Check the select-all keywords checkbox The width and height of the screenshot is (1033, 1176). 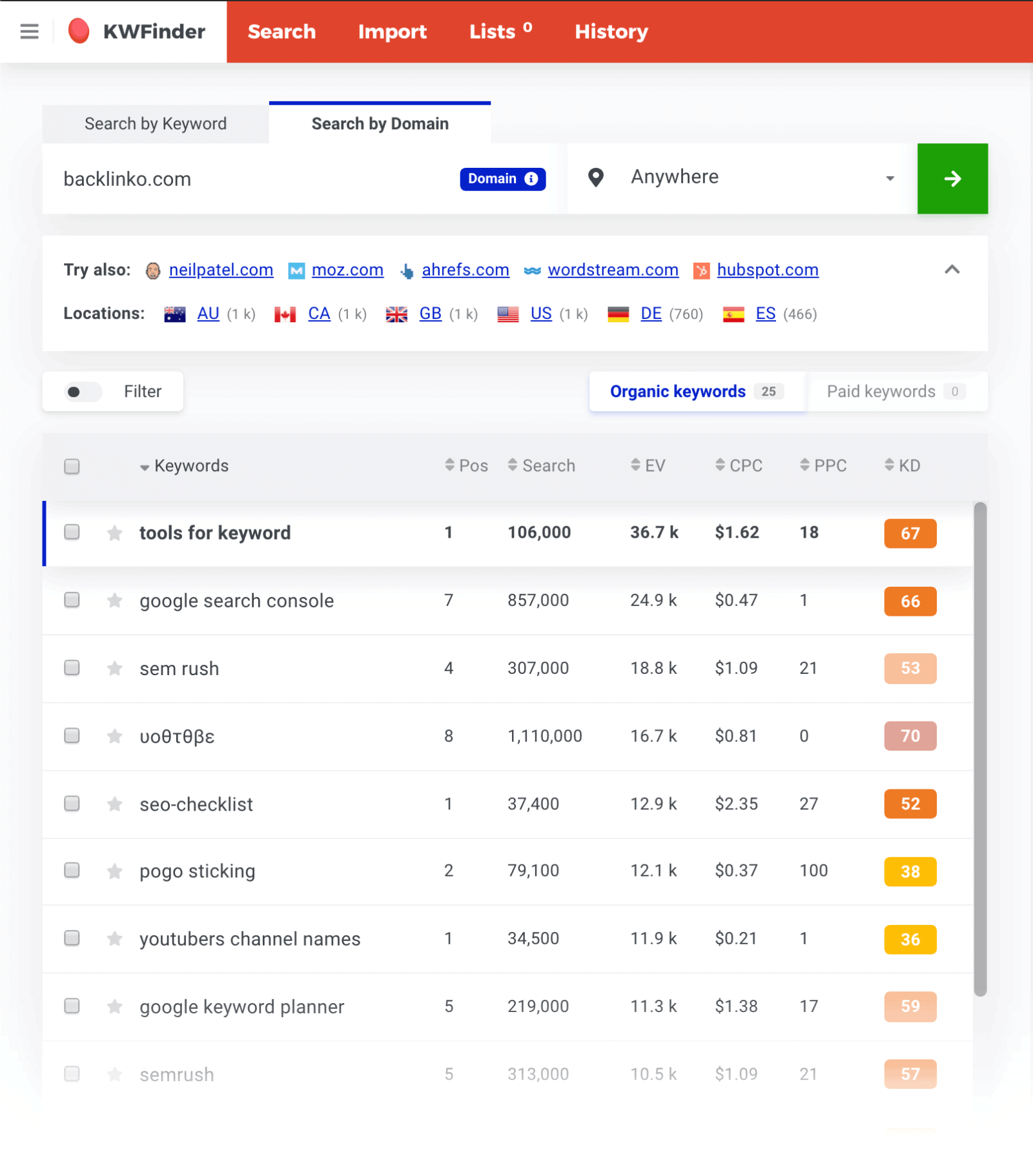click(x=72, y=465)
